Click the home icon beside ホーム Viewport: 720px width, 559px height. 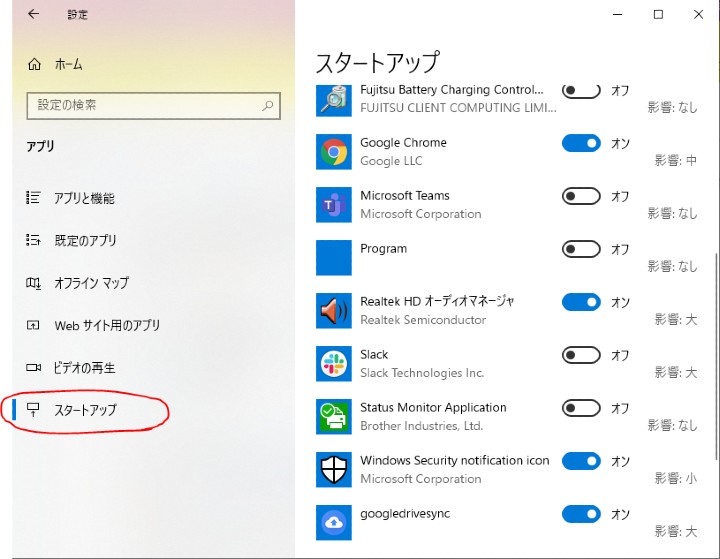[34, 64]
